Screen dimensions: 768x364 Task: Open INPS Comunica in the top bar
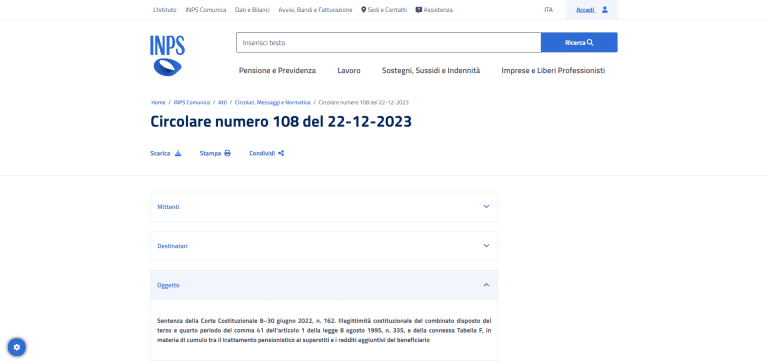click(x=206, y=10)
